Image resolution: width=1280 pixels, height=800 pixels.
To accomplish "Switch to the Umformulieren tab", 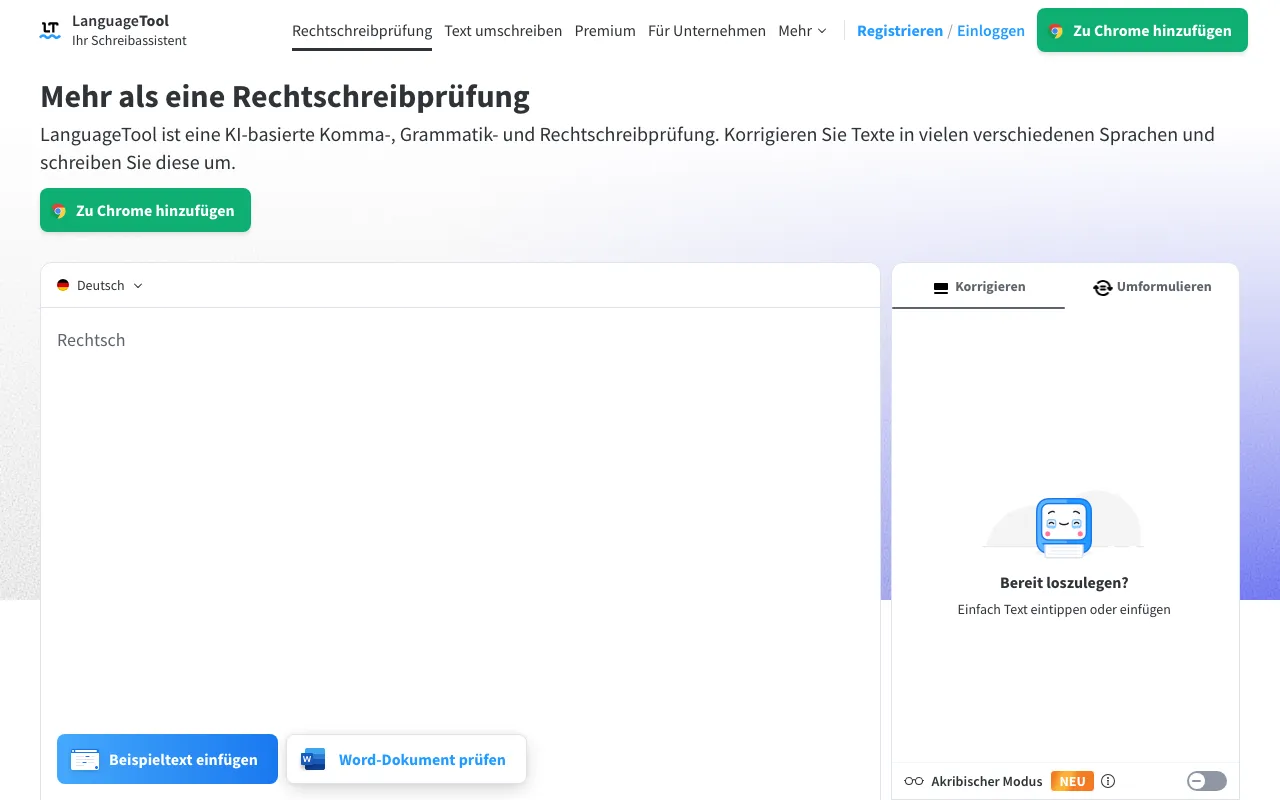I will [x=1152, y=287].
